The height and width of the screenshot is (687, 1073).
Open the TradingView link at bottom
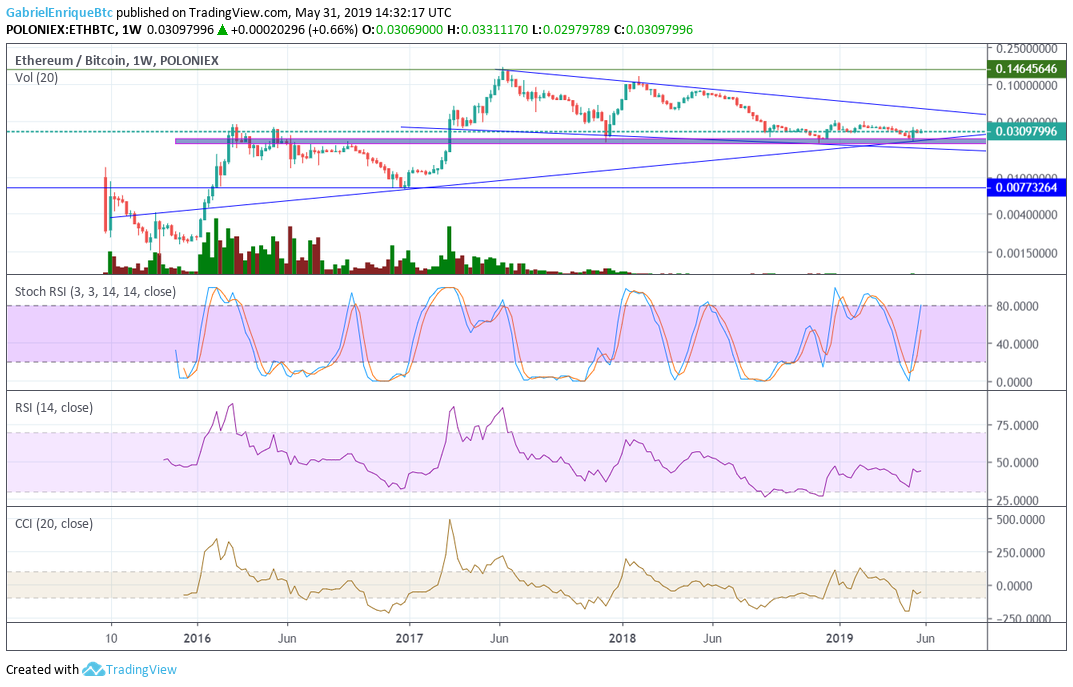pyautogui.click(x=141, y=669)
